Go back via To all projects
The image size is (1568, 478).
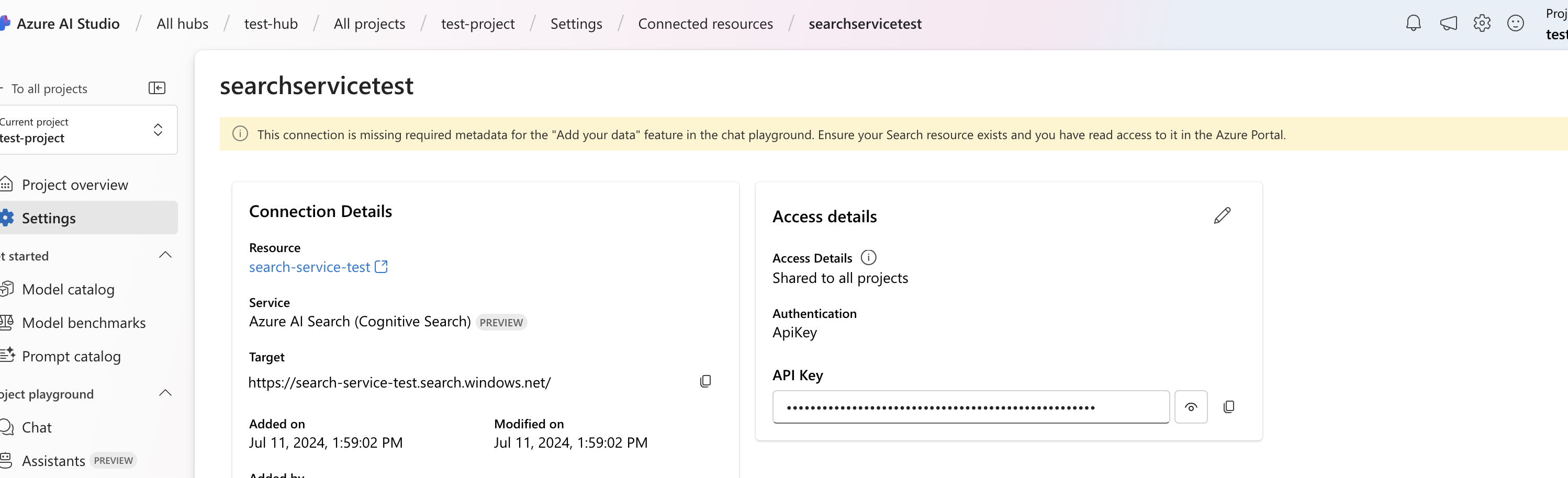(x=49, y=89)
